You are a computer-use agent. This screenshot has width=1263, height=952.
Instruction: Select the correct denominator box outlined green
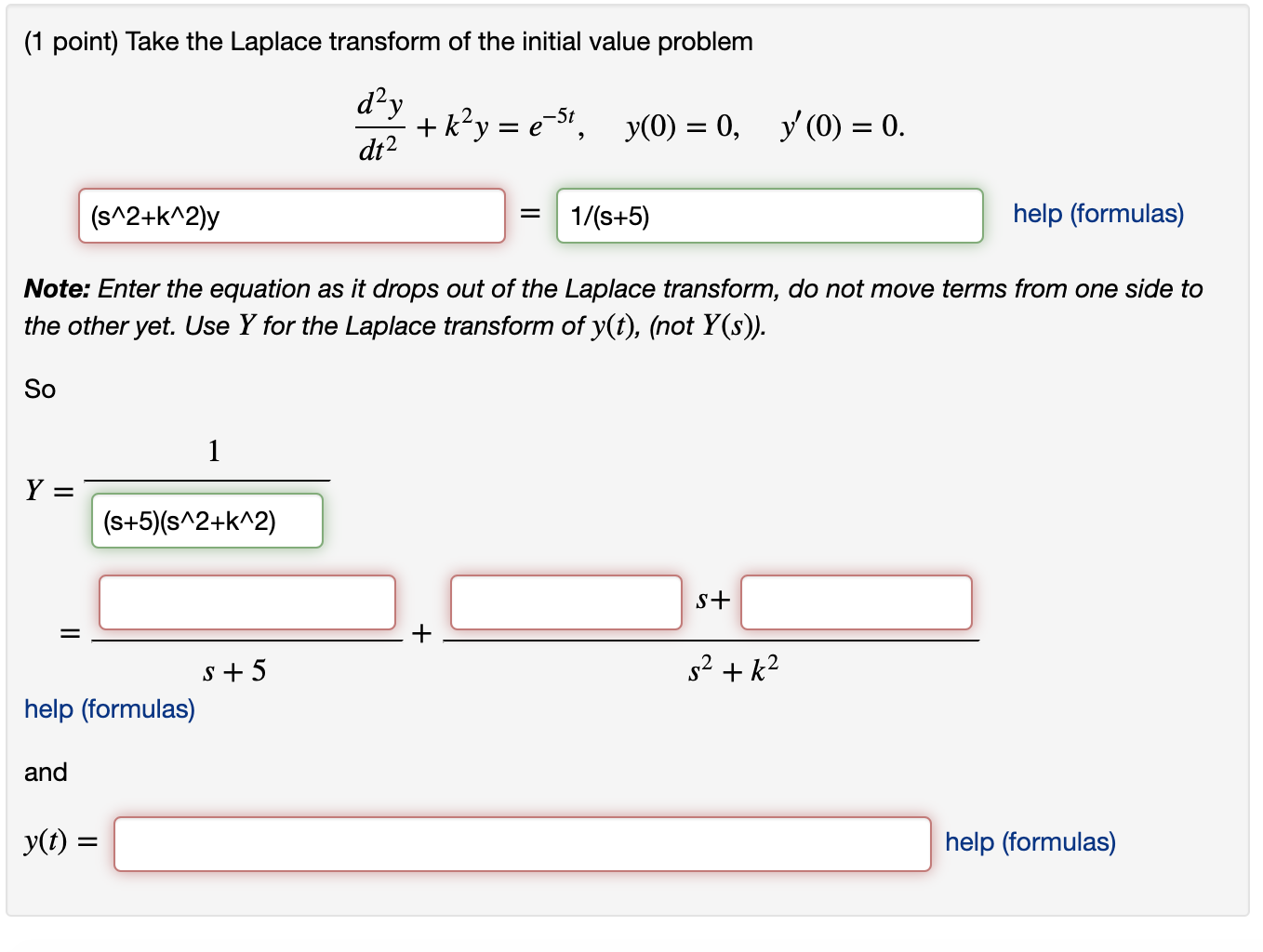pyautogui.click(x=206, y=521)
